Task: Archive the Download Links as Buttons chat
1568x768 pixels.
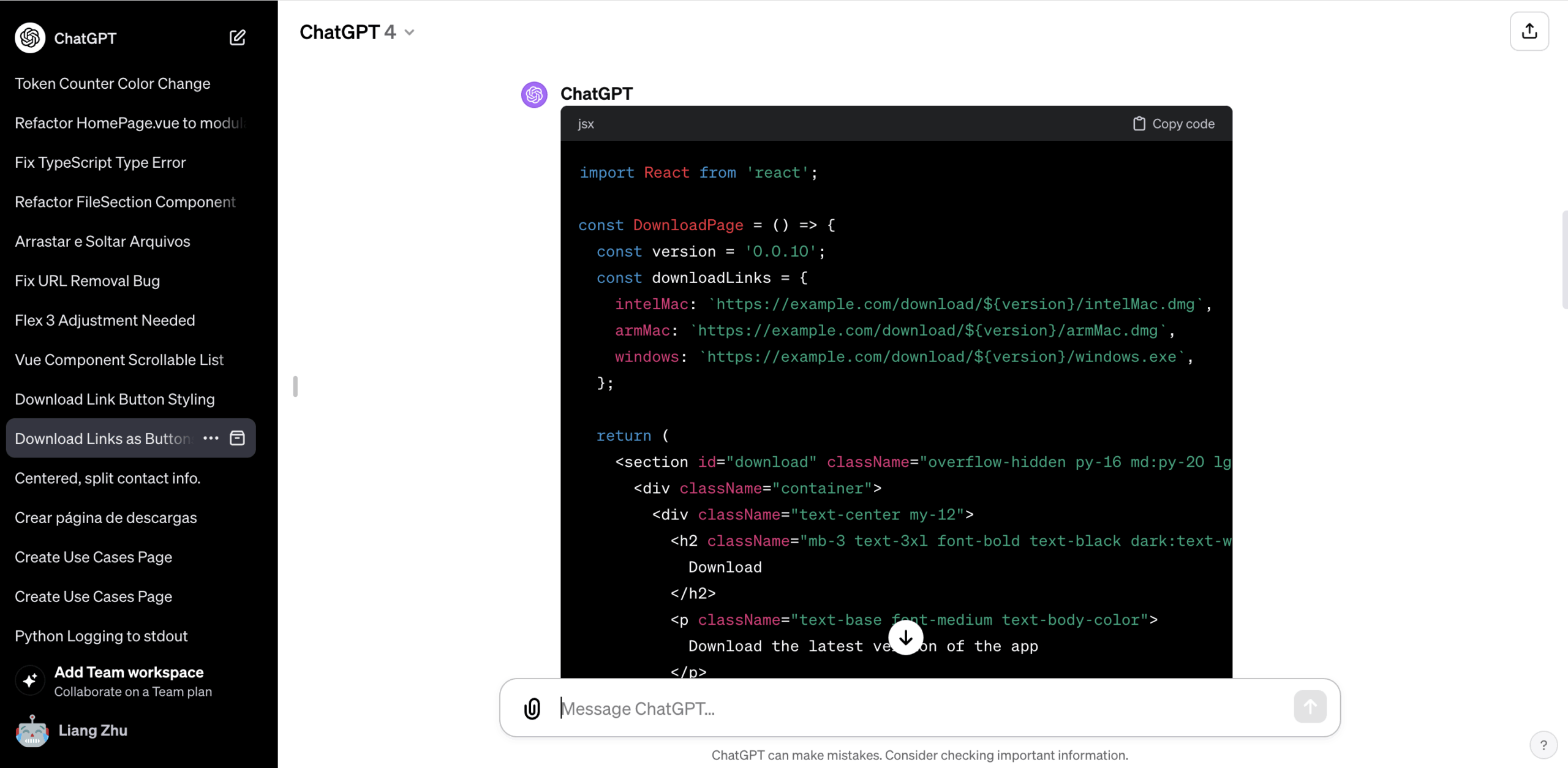Action: coord(237,438)
